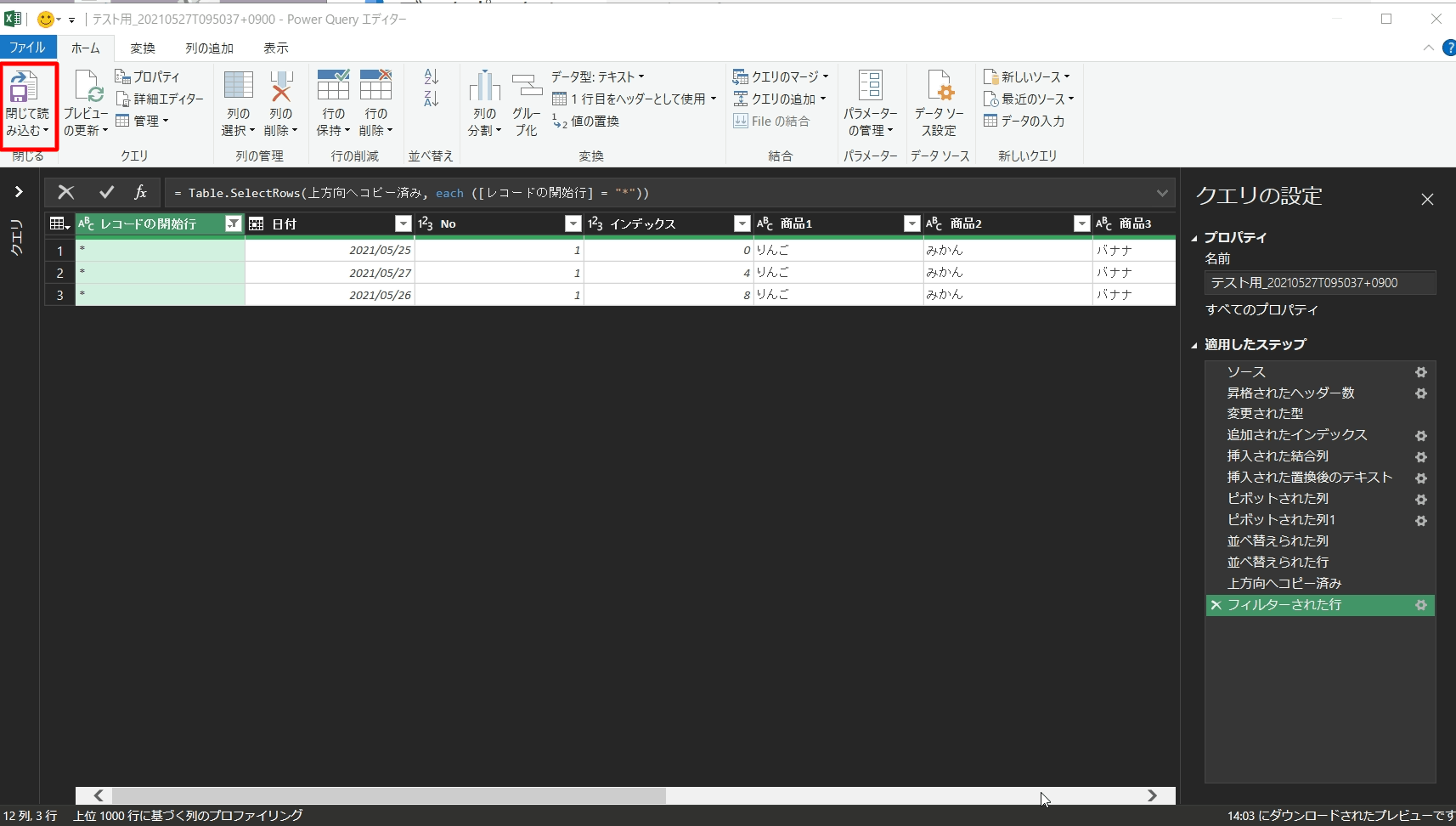This screenshot has height=826, width=1456.
Task: Click the horizontal scrollbar right arrow
Action: click(x=1152, y=795)
